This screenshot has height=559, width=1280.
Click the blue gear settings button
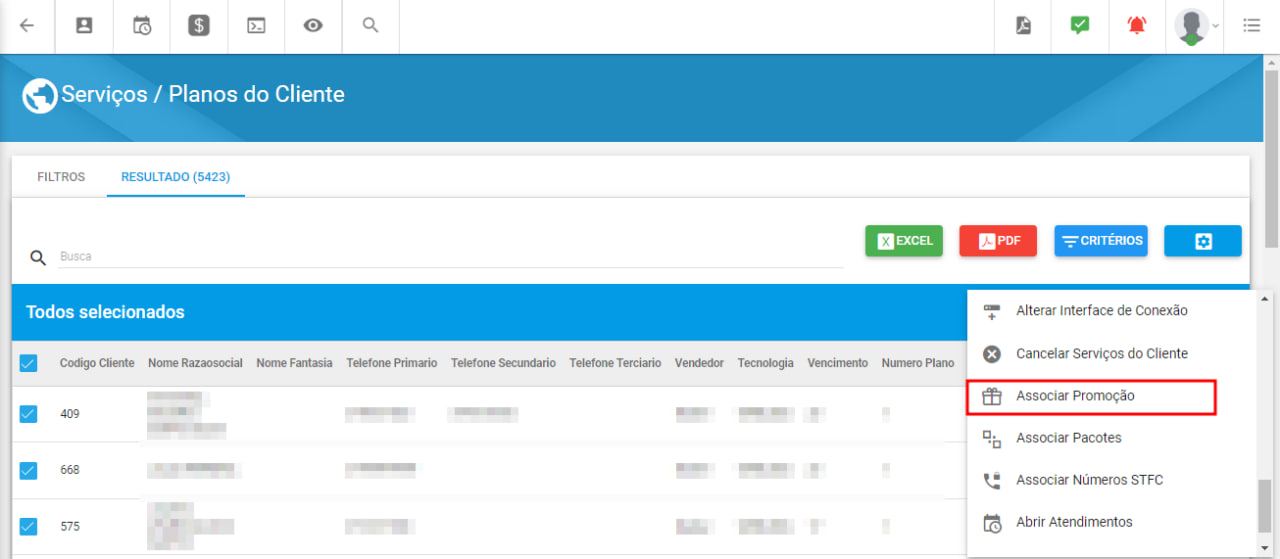click(1203, 241)
